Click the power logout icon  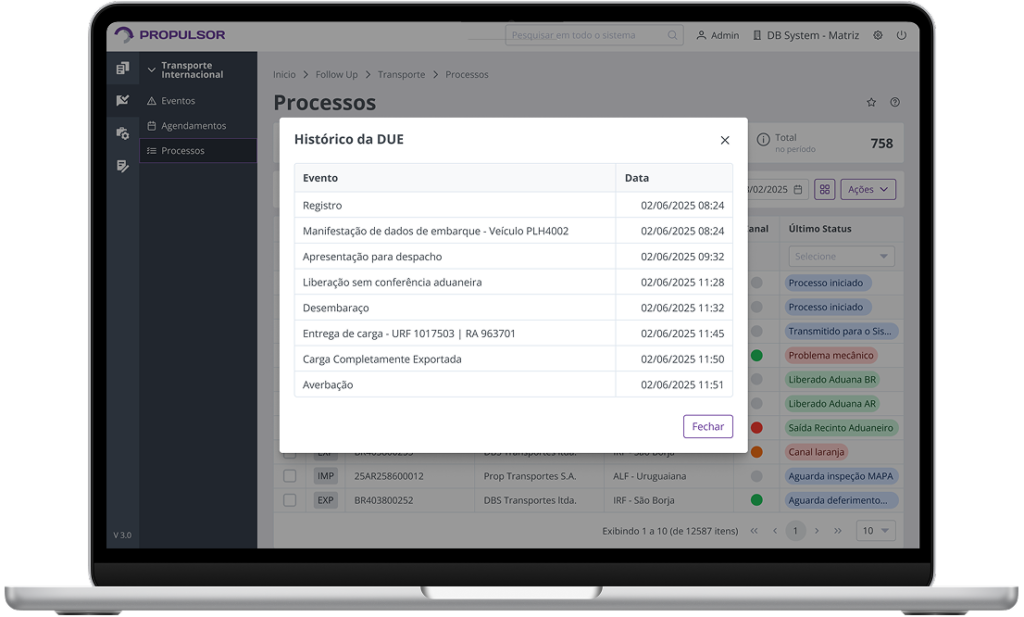tap(901, 35)
